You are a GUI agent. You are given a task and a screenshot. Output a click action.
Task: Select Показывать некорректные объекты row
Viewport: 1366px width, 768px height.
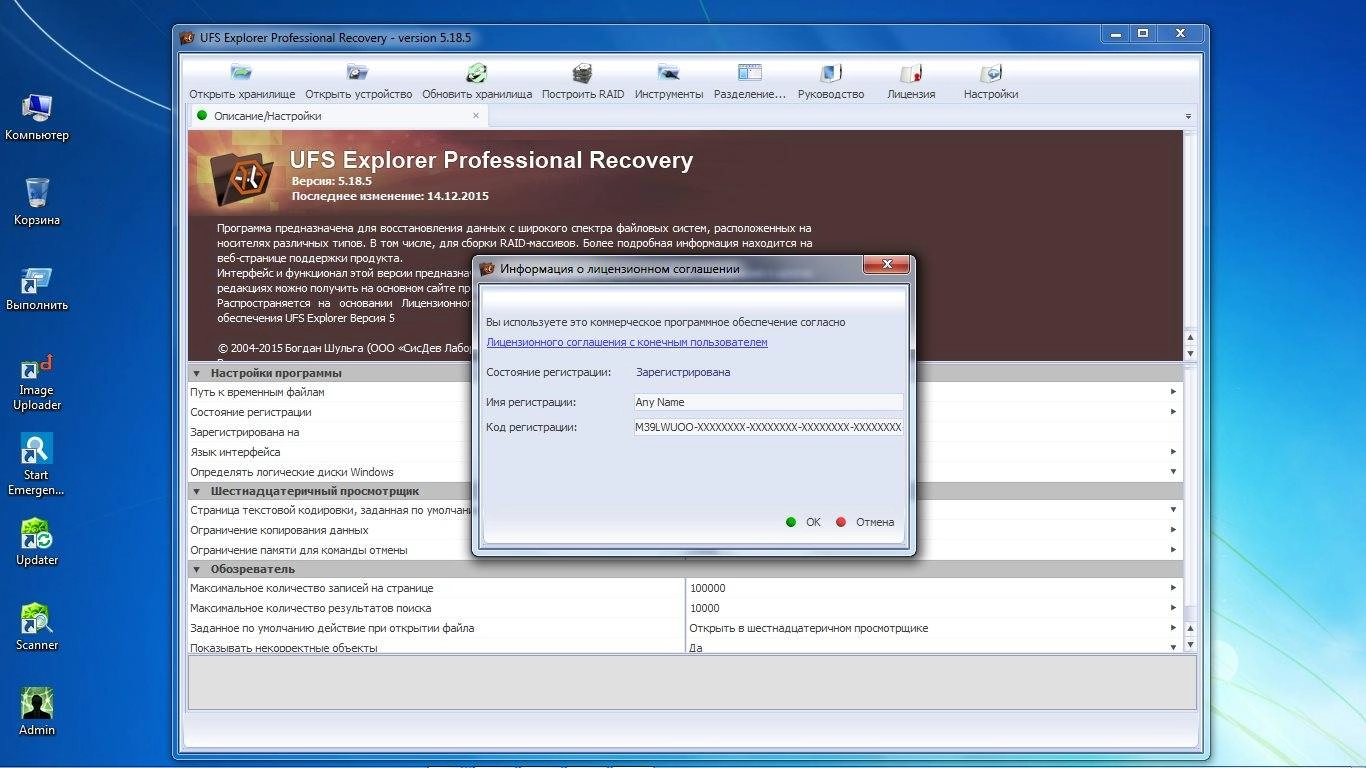pyautogui.click(x=684, y=647)
